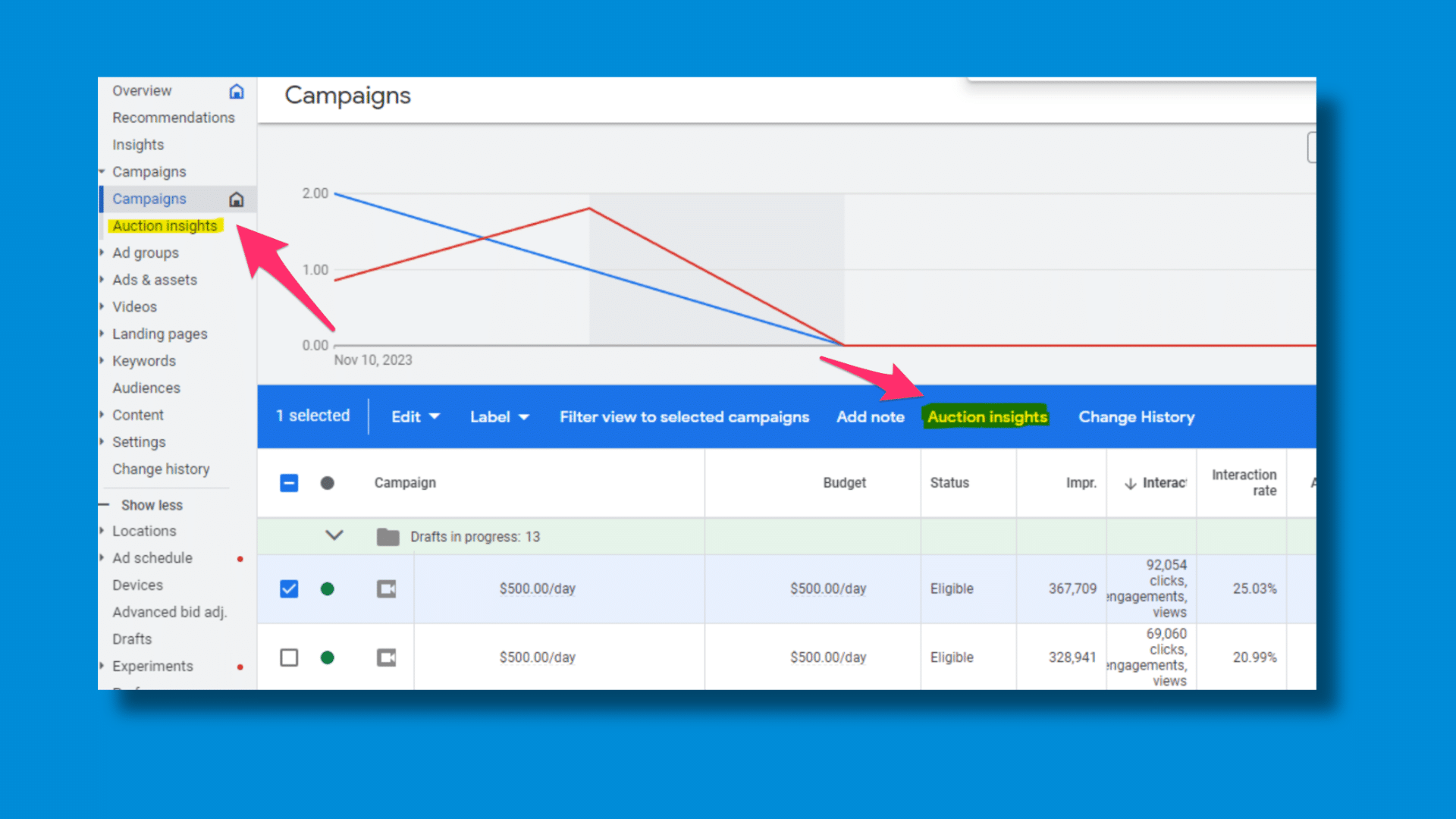Screen dimensions: 1456x819
Task: Click video campaign icon in first row
Action: click(x=387, y=589)
